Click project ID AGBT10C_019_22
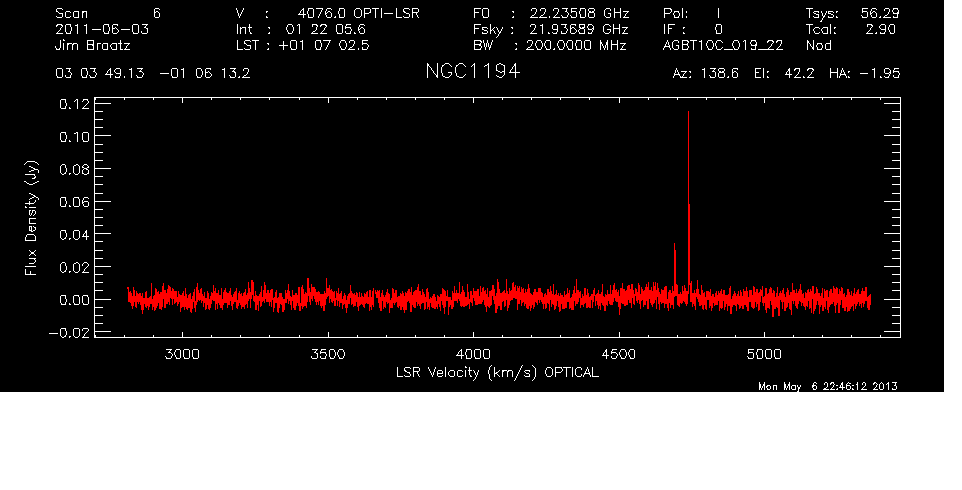Screen dimensions: 962x490 723,45
